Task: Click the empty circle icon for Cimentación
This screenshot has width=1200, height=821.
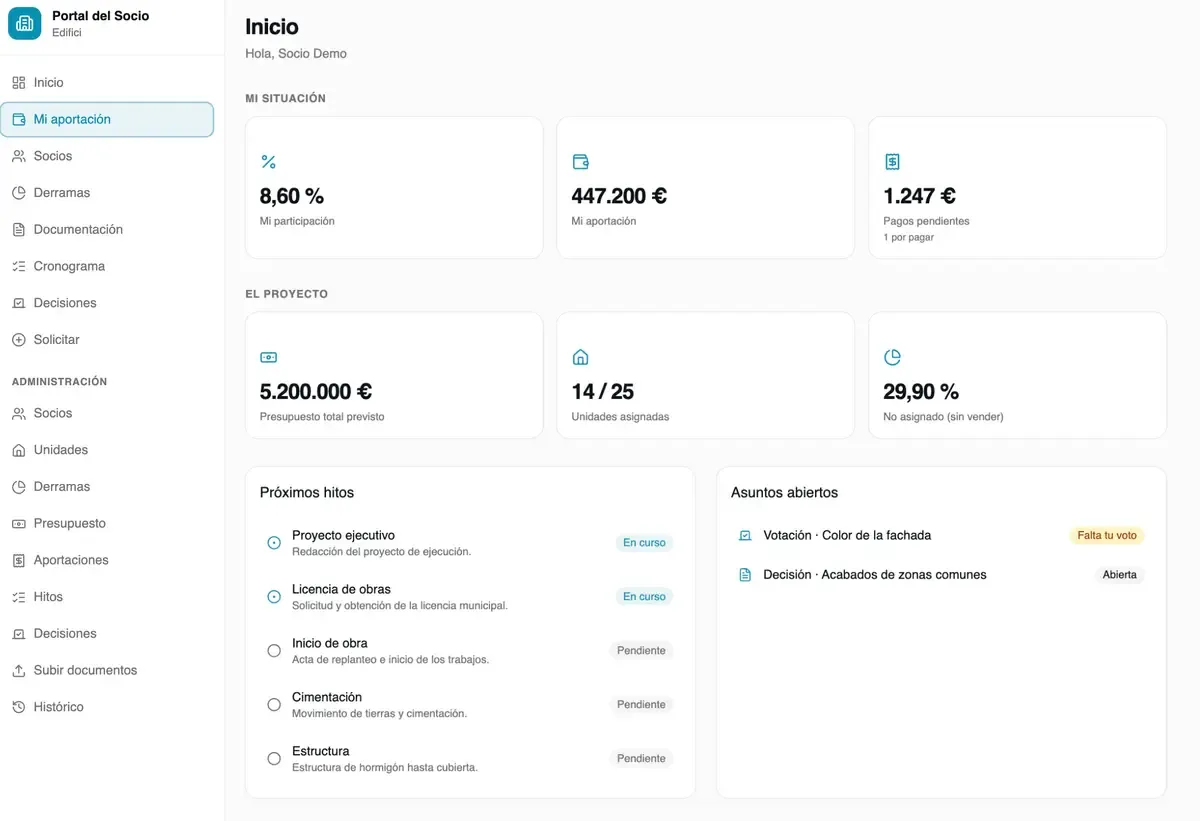Action: pos(274,705)
